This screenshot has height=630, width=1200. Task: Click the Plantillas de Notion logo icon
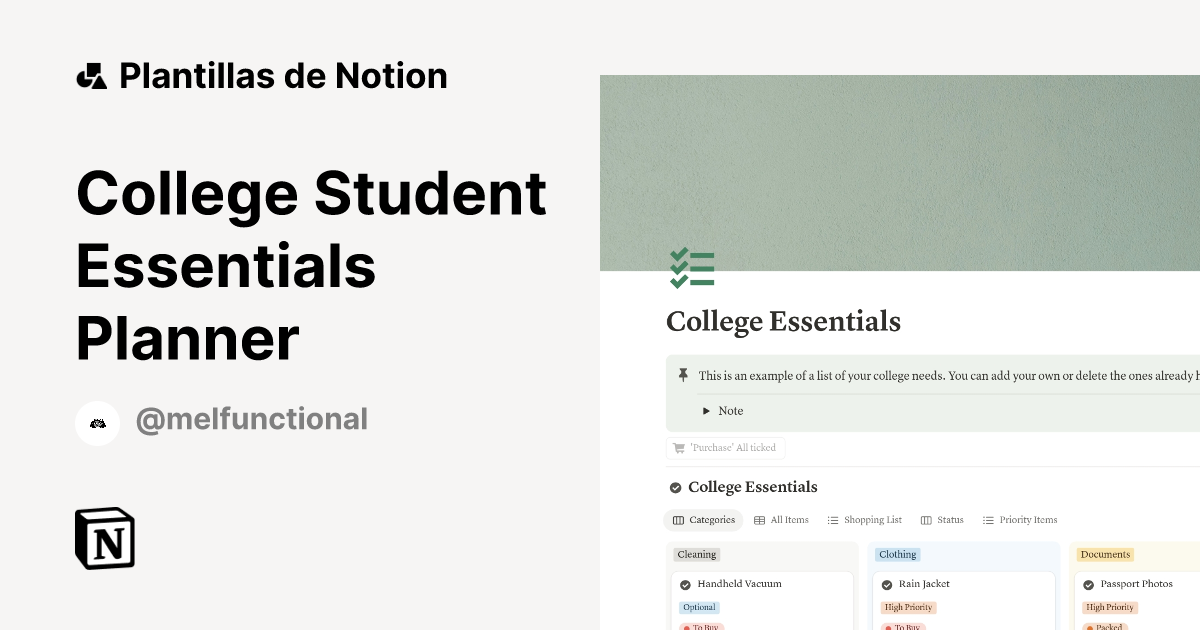tap(91, 74)
